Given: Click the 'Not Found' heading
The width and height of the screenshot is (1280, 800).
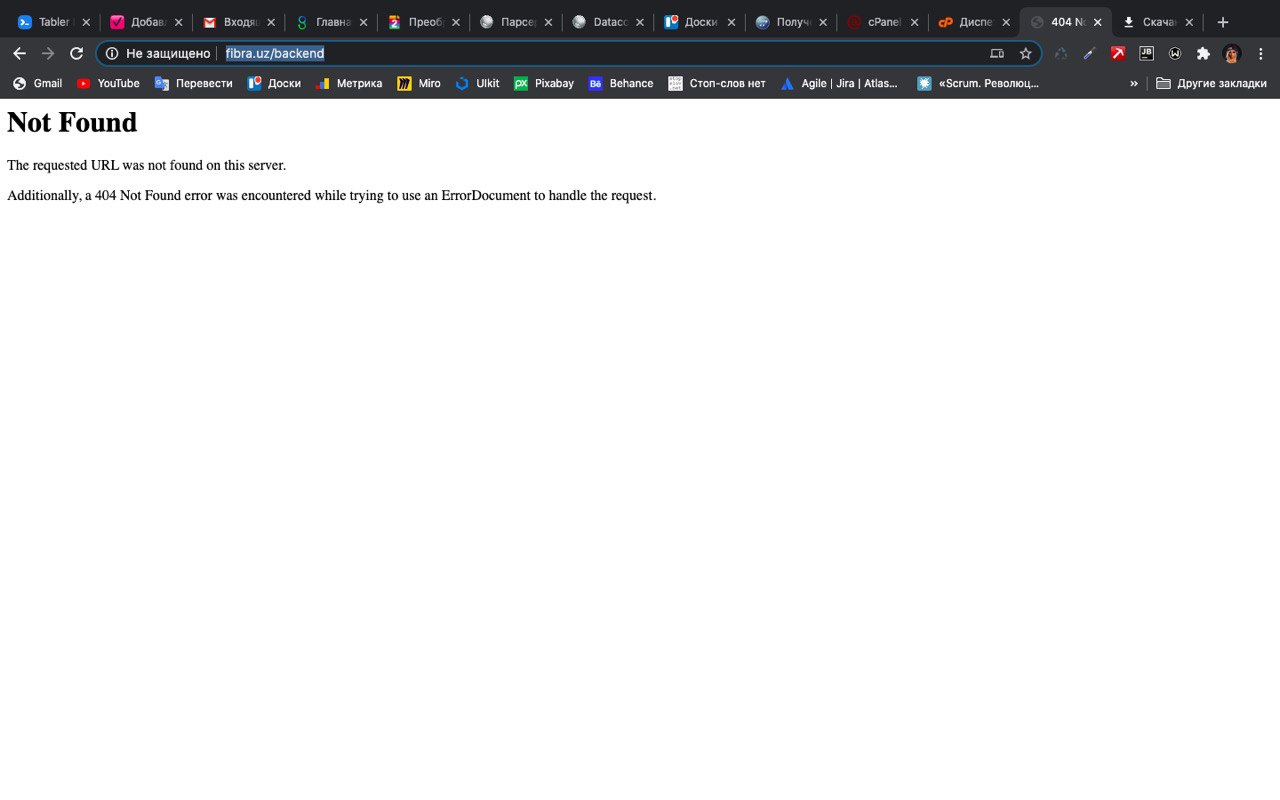Looking at the screenshot, I should tap(72, 122).
